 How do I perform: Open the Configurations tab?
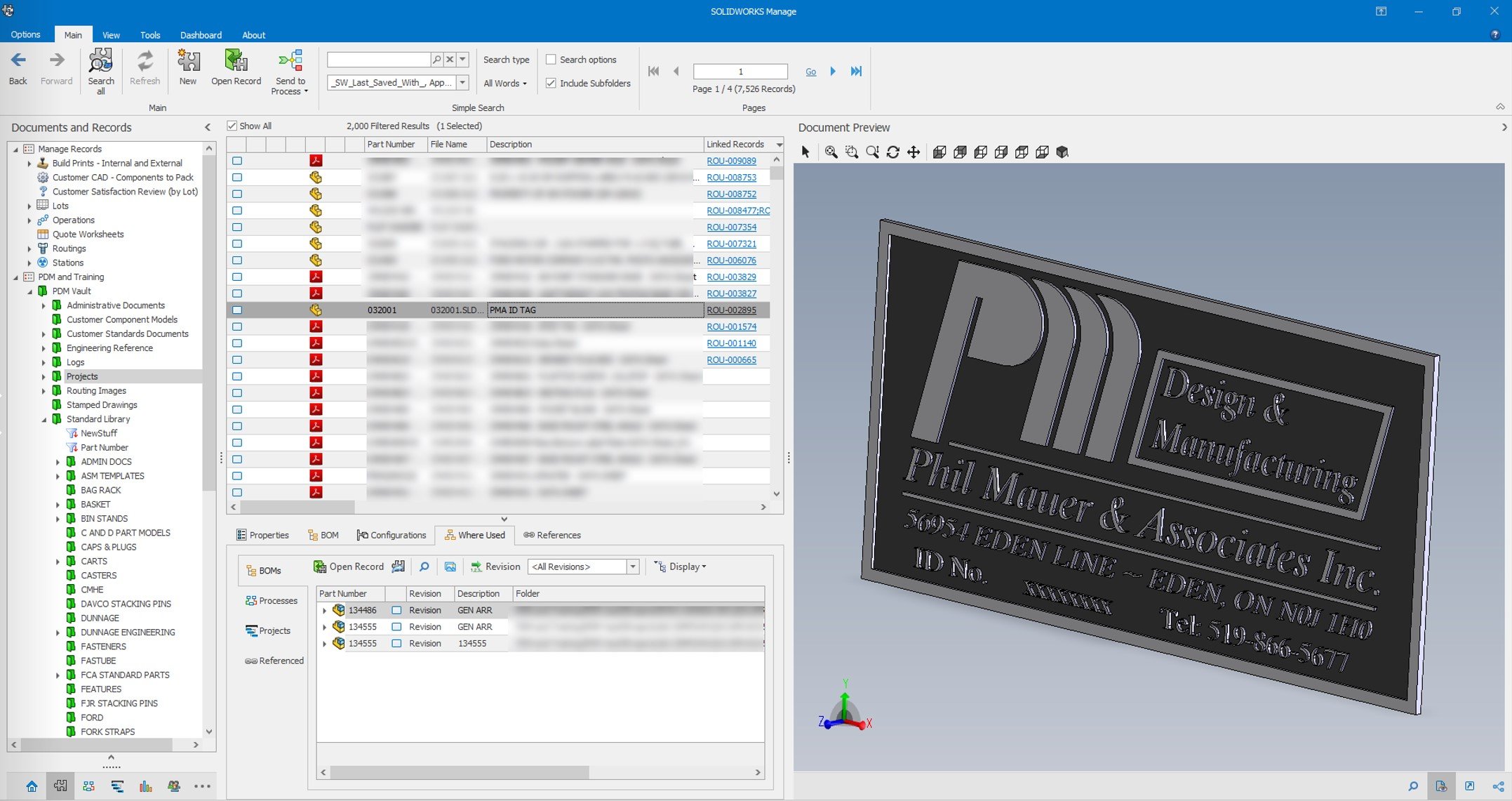(x=392, y=535)
